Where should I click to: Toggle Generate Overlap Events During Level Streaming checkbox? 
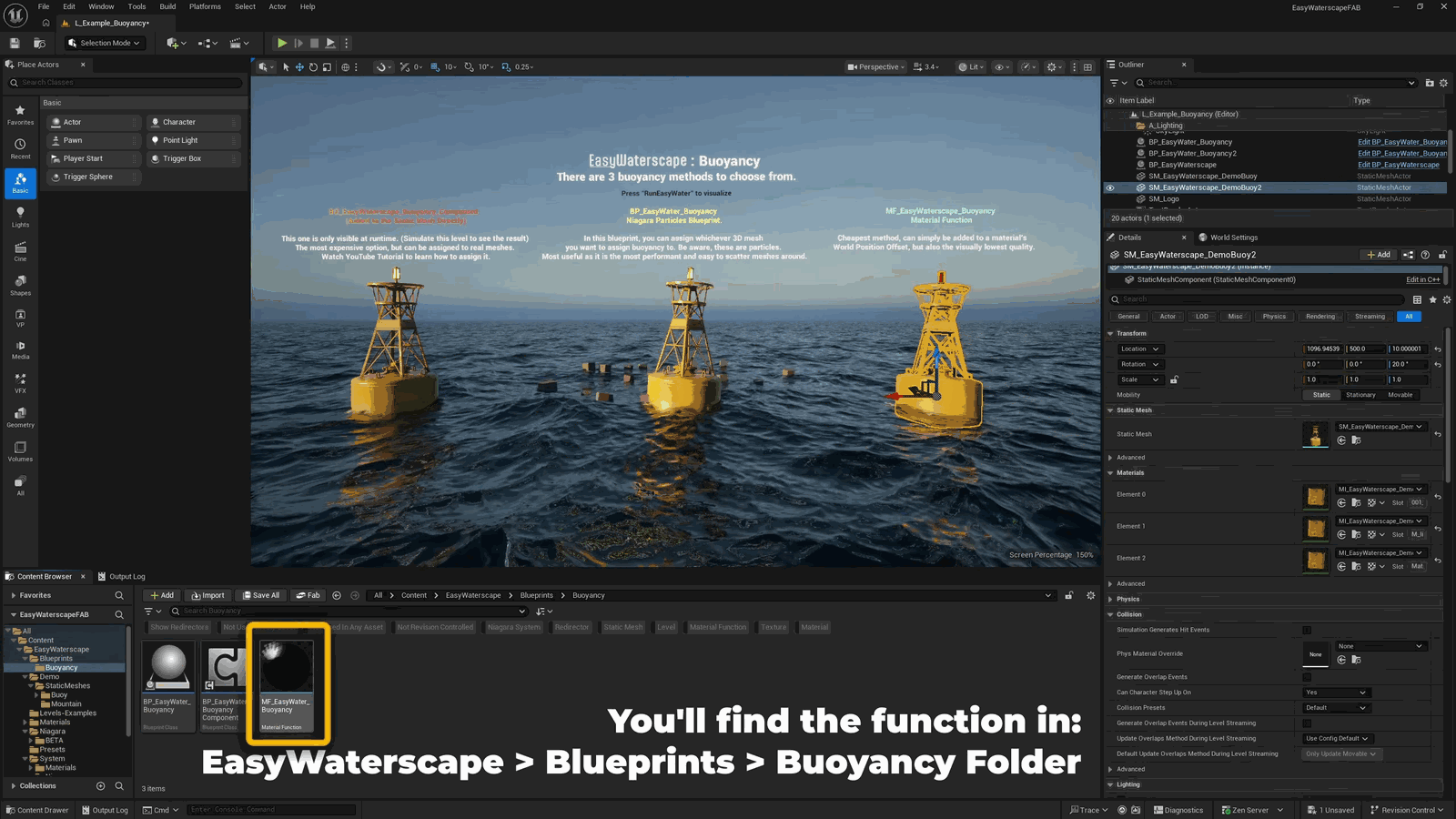[1307, 723]
